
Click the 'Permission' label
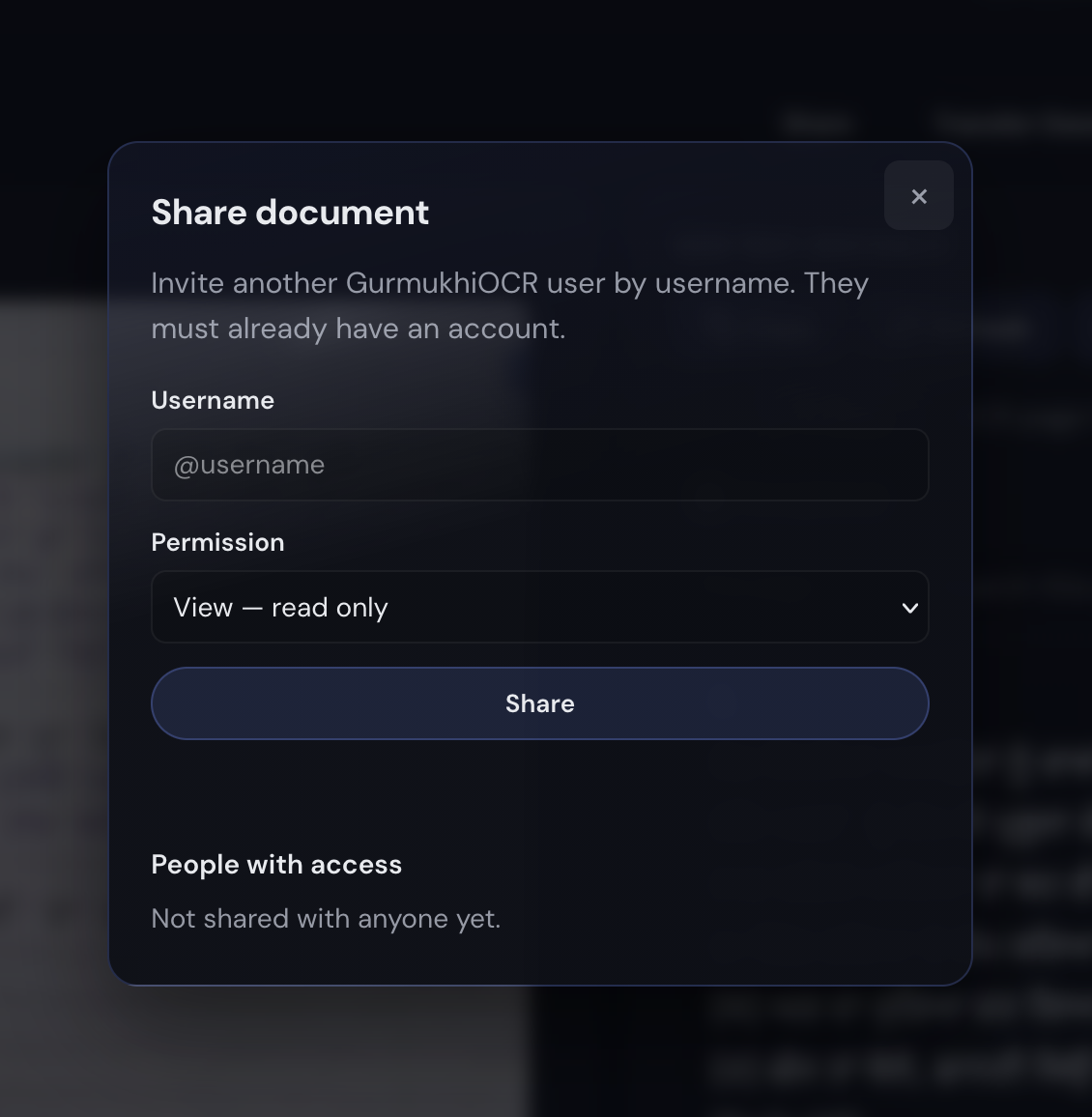[x=217, y=542]
